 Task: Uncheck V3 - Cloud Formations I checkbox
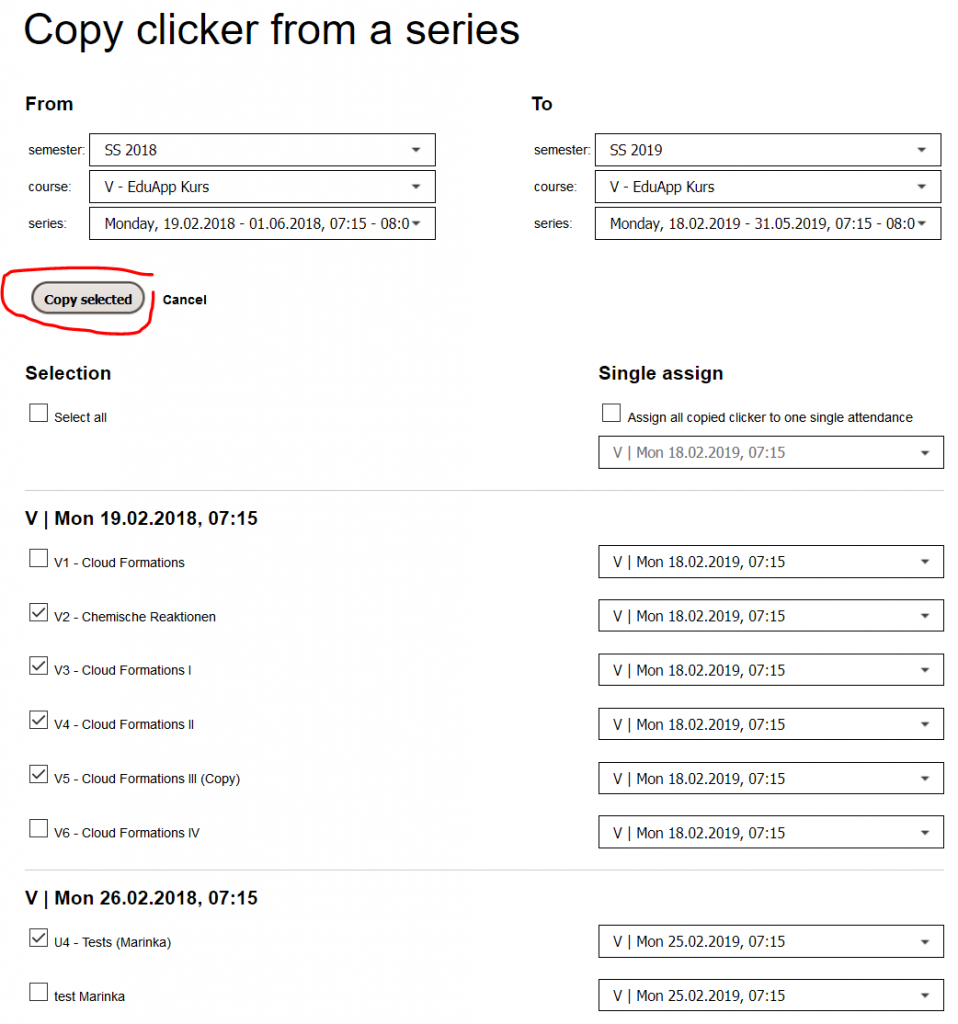[39, 666]
